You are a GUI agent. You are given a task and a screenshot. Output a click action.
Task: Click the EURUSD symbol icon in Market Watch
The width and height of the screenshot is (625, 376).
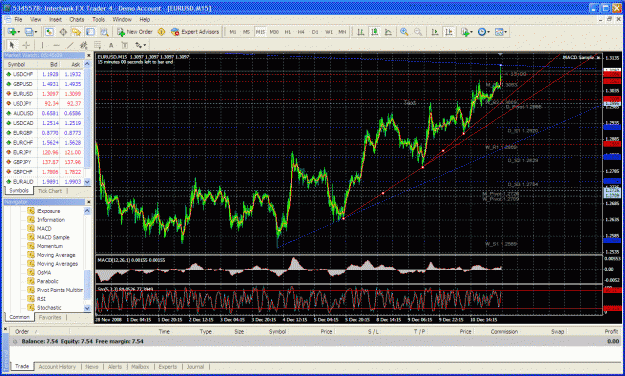8,94
